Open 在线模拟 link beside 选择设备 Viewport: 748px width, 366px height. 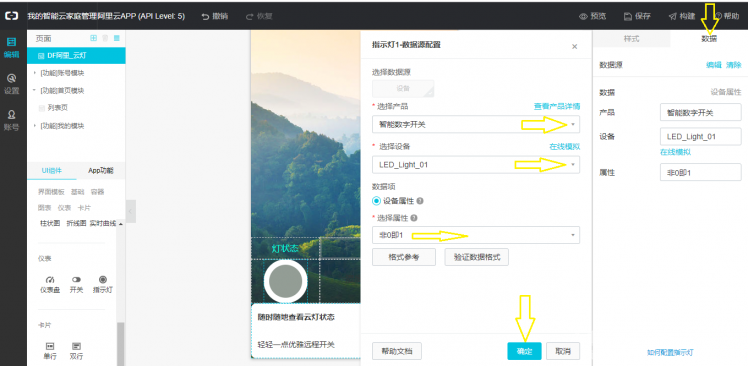565,146
